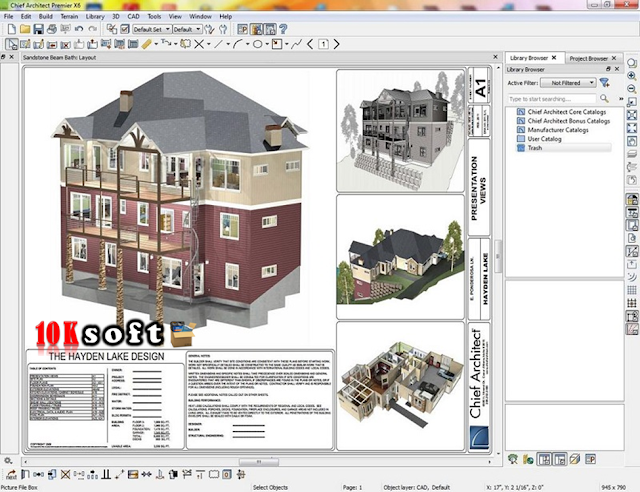
Task: Pick the CAD line drawing tool
Action: (x=218, y=44)
